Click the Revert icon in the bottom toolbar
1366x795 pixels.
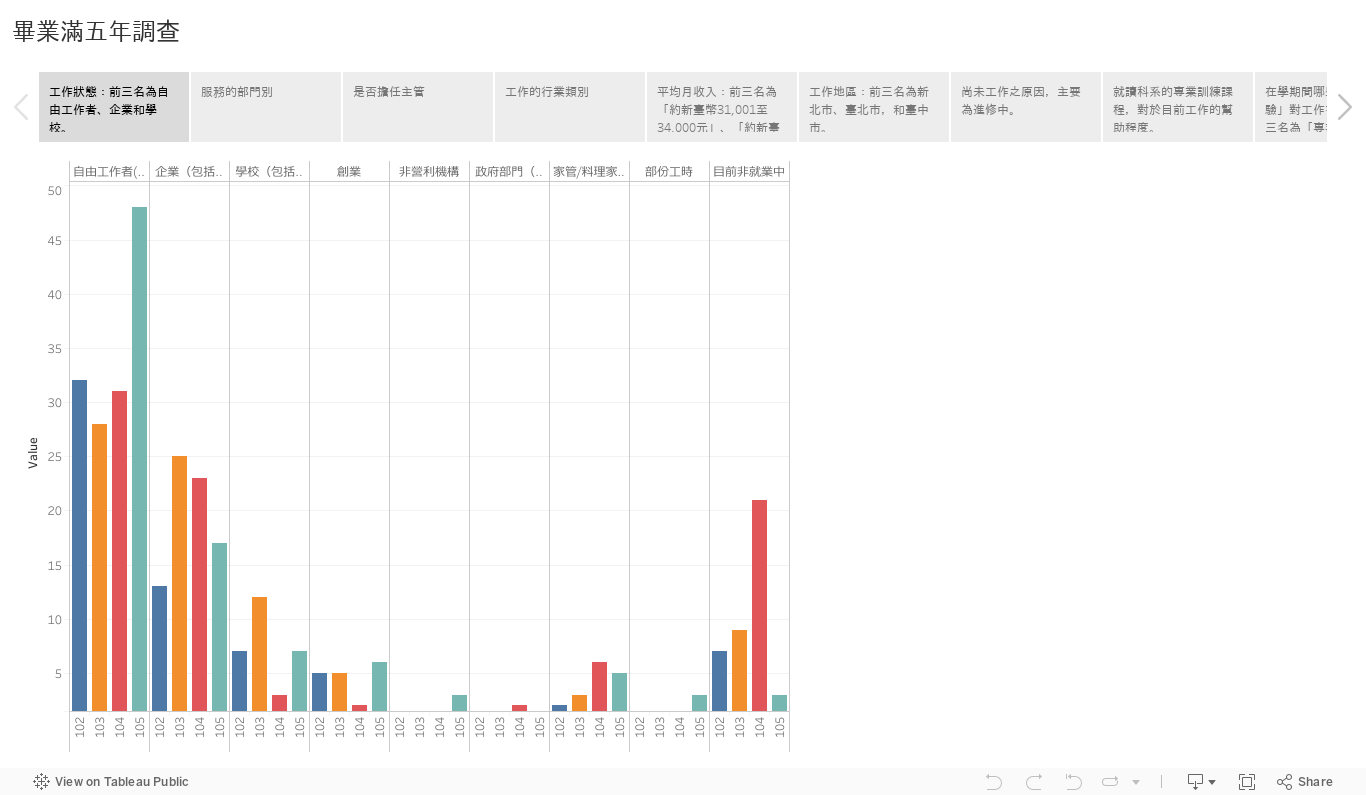(1073, 782)
